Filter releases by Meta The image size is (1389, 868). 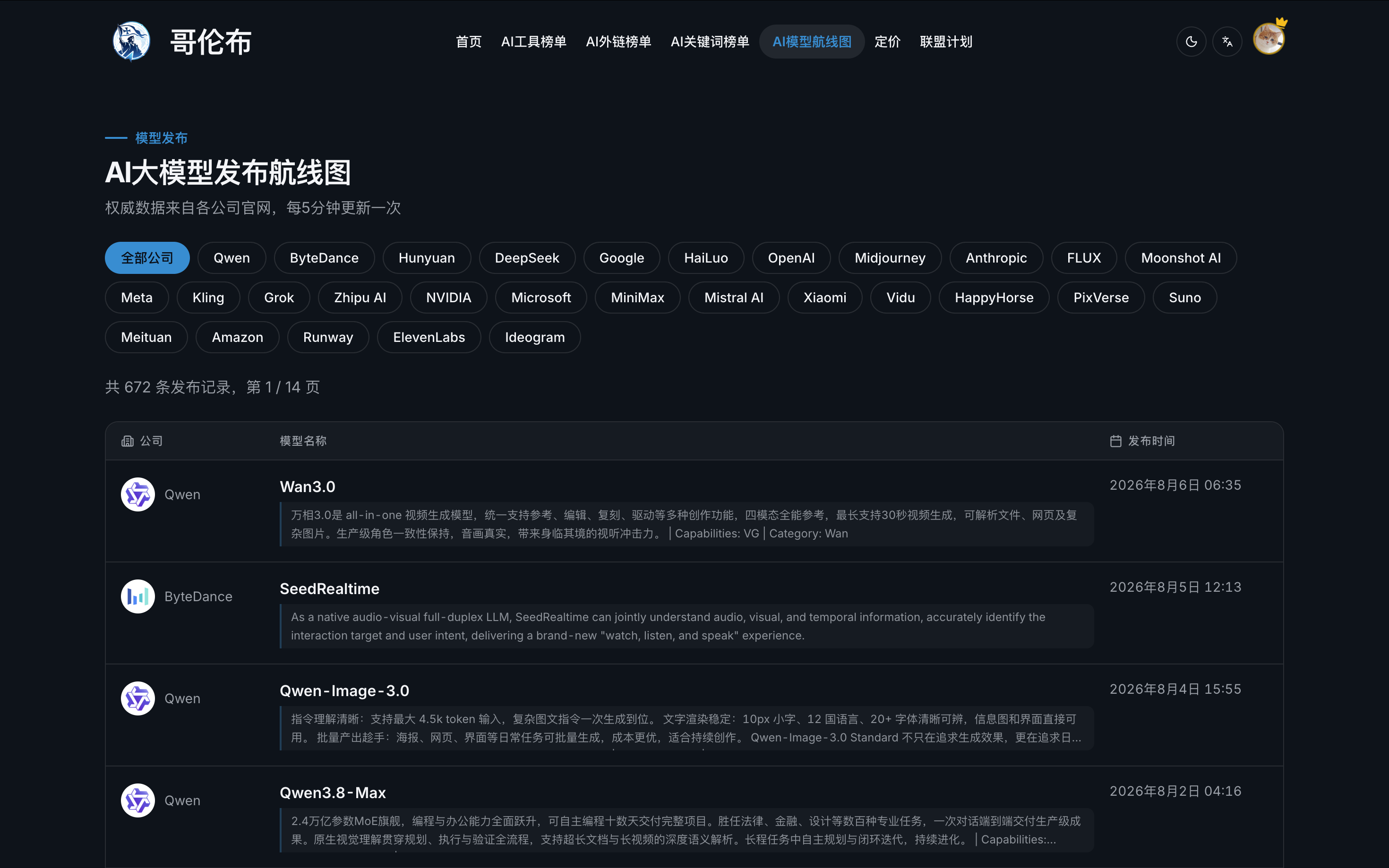click(x=137, y=298)
